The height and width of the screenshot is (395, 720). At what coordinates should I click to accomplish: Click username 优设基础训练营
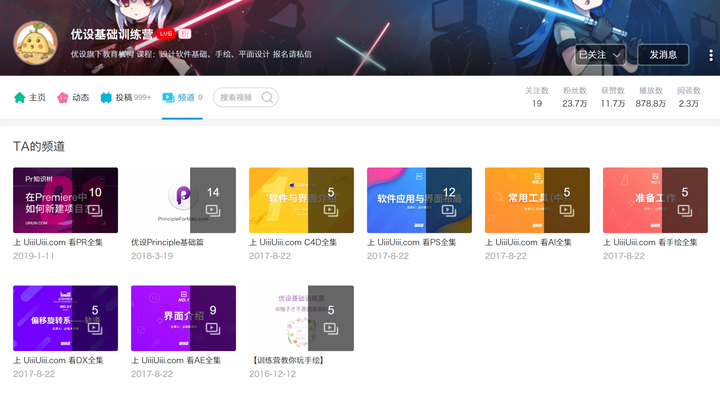pos(112,34)
